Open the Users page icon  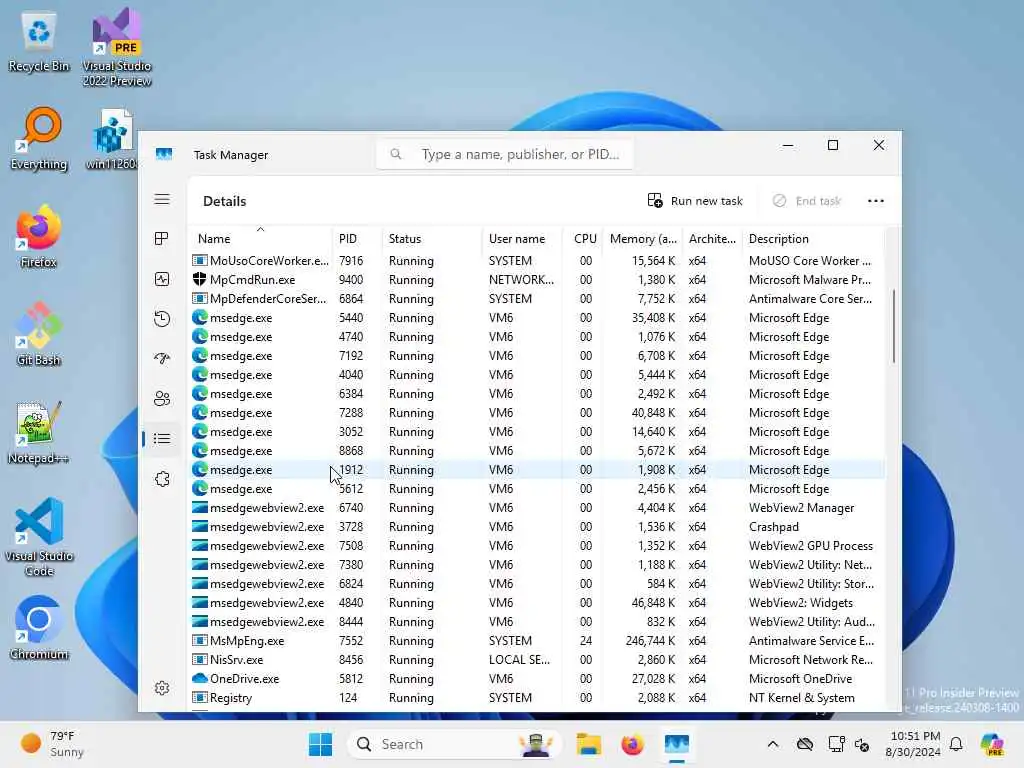(162, 398)
